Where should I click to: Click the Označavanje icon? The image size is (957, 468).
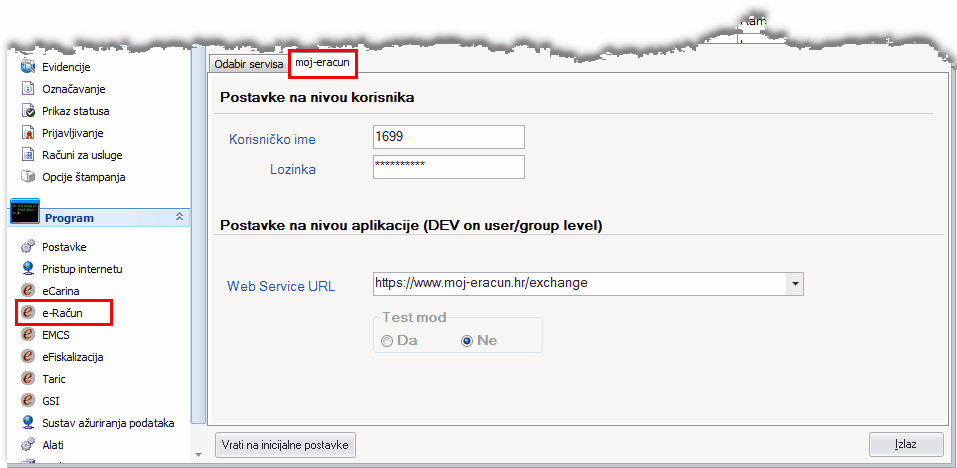click(27, 89)
